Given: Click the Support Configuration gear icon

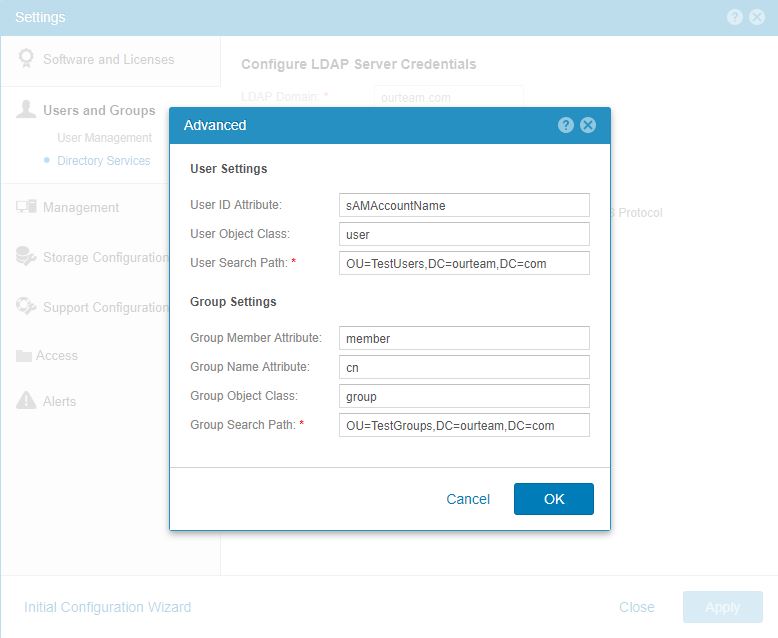Looking at the screenshot, I should coord(26,307).
